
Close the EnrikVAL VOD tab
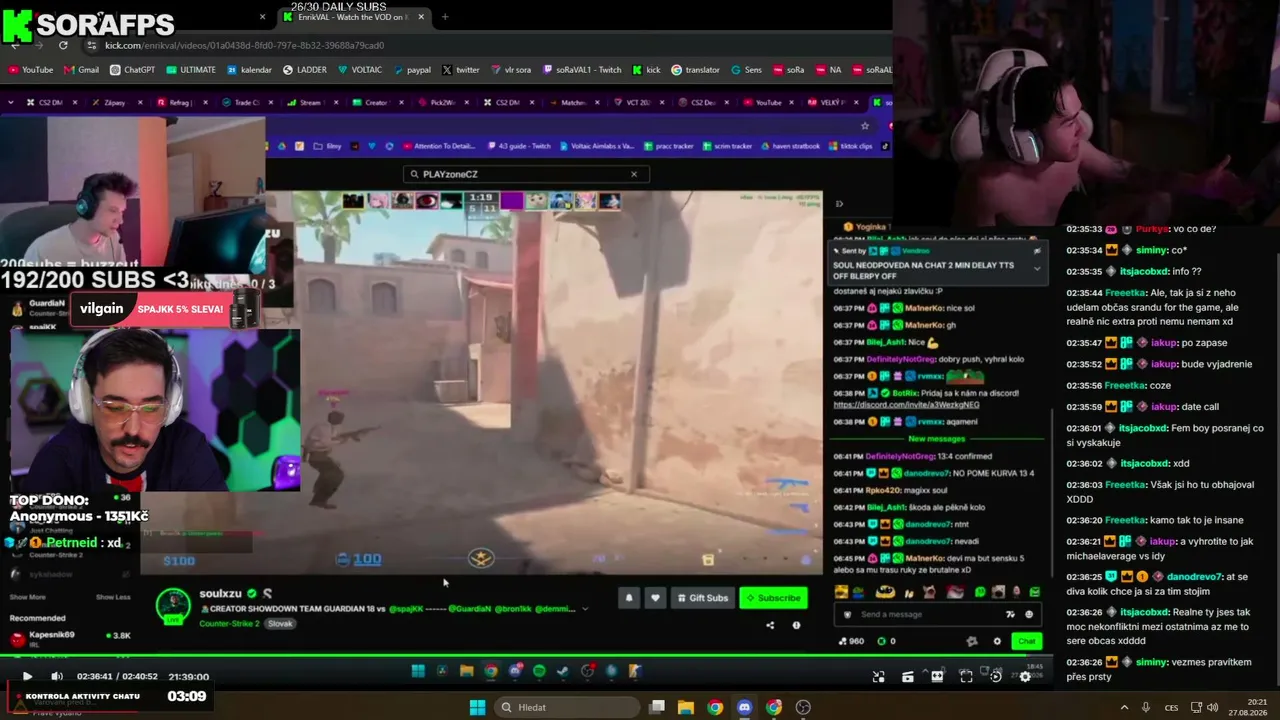421,17
